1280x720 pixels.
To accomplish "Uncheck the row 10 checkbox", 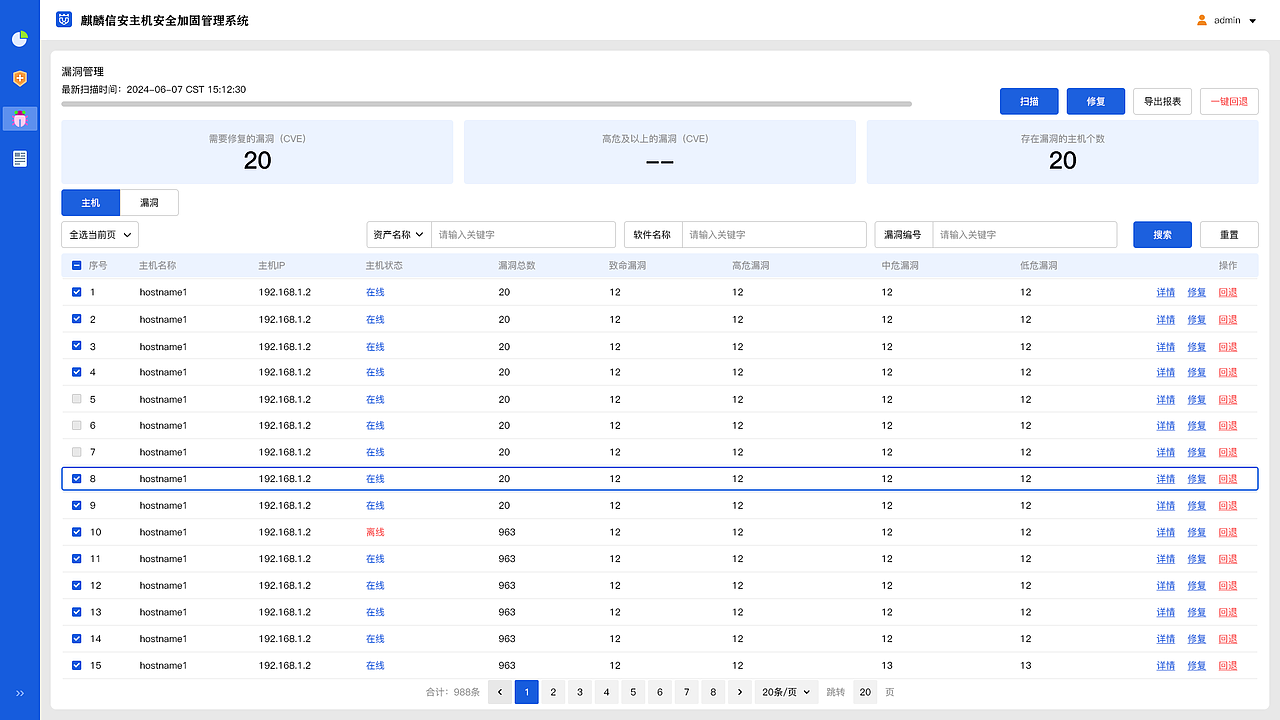I will 77,532.
